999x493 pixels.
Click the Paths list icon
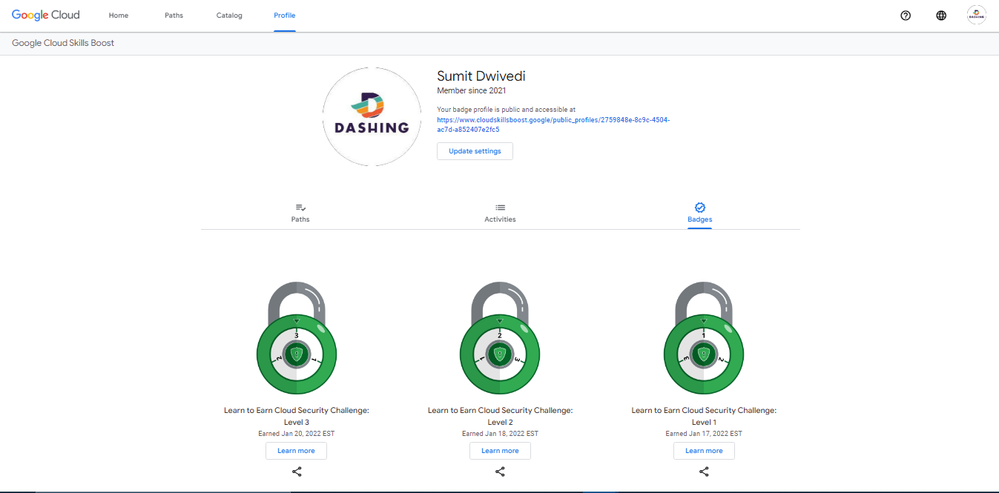click(x=301, y=208)
